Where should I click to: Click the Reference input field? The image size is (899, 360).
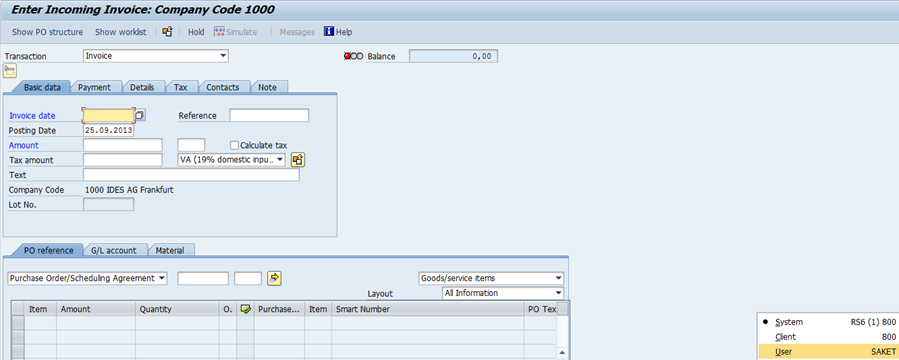tap(269, 115)
